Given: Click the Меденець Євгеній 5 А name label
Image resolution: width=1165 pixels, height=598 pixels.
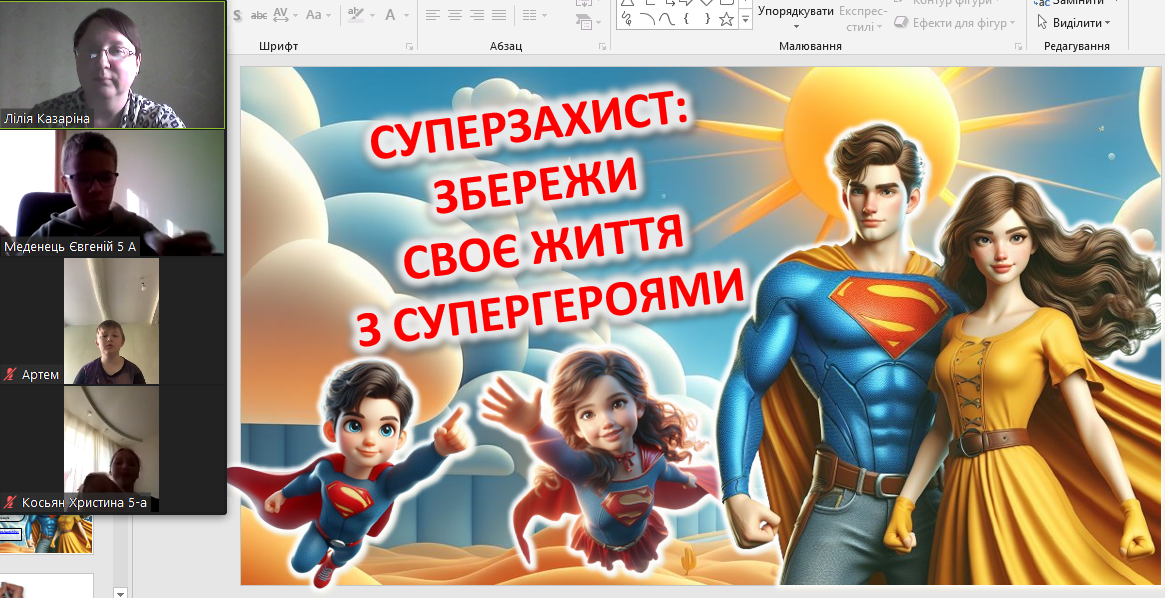Looking at the screenshot, I should click(71, 247).
